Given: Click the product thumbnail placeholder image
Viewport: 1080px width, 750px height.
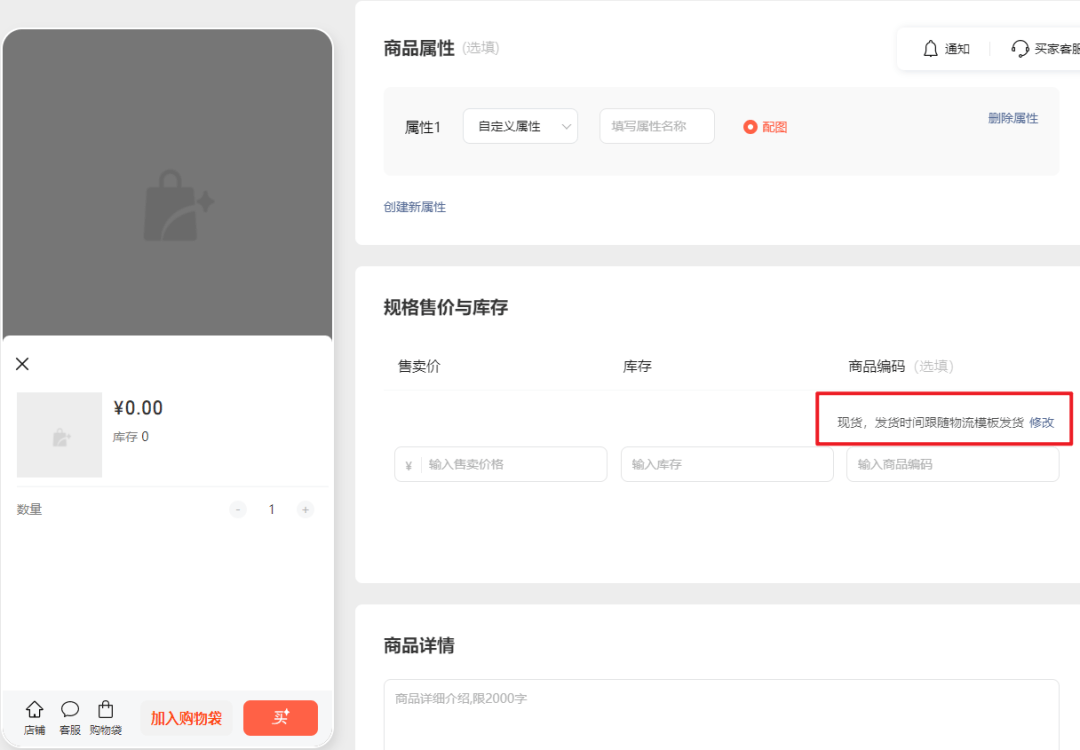Looking at the screenshot, I should click(60, 435).
